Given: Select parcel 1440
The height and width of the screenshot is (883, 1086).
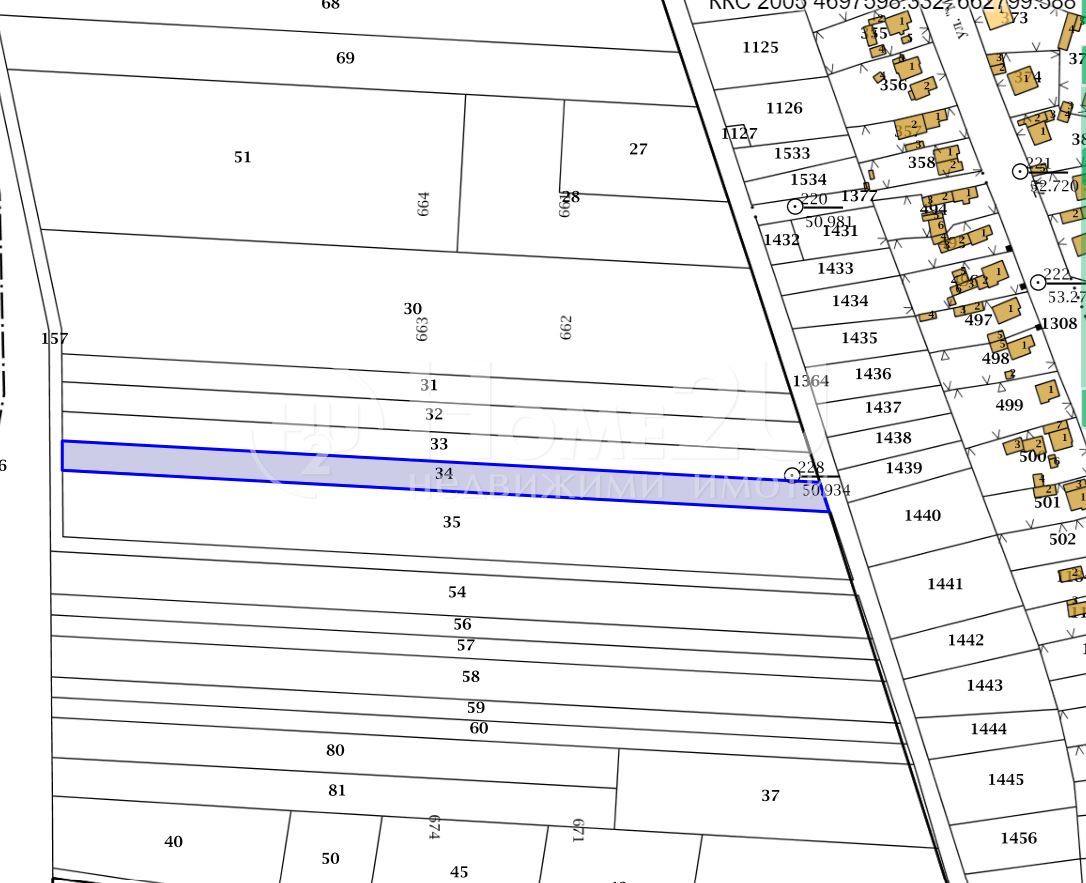Looking at the screenshot, I should coord(922,515).
